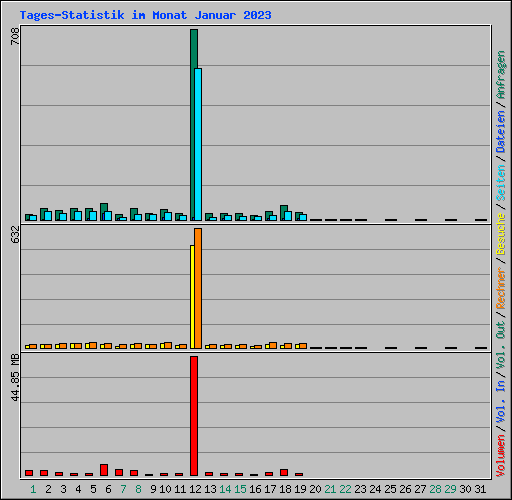The image size is (512, 500).
Task: Click the red volume bar for day 18
Action: 284,472
